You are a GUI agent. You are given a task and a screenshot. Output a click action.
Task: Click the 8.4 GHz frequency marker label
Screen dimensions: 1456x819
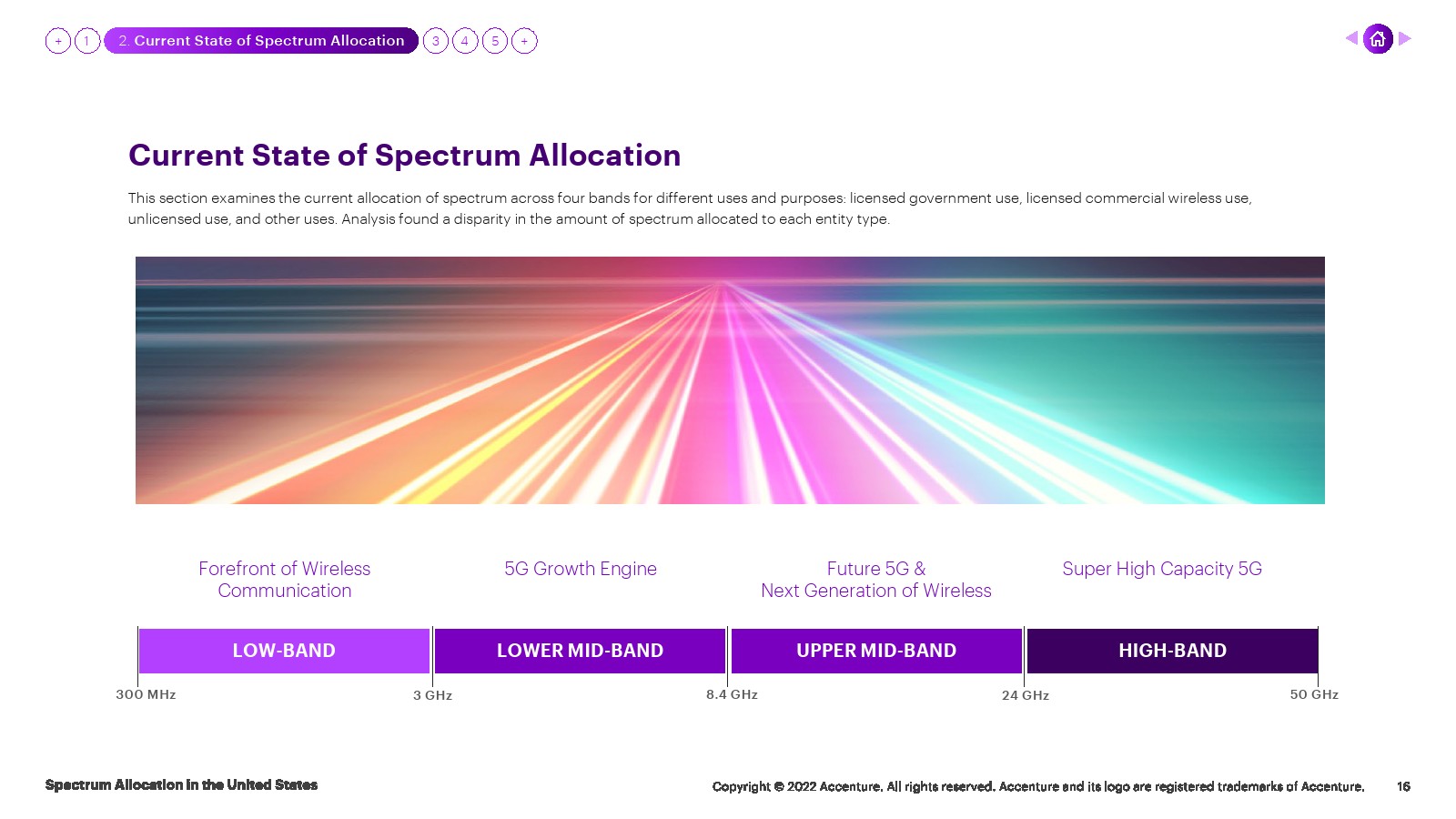(732, 694)
